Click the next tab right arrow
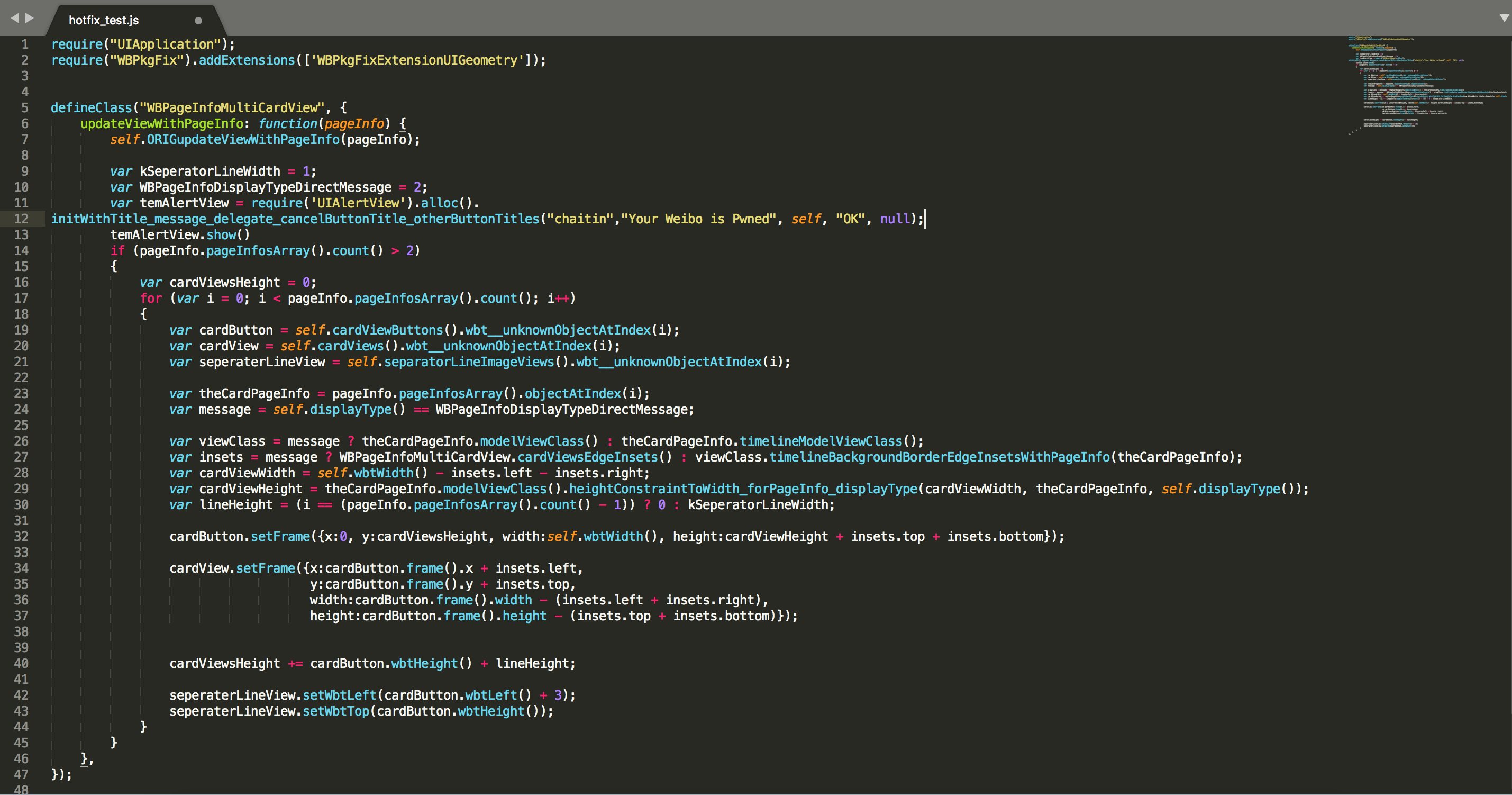This screenshot has height=795, width=1512. (29, 18)
